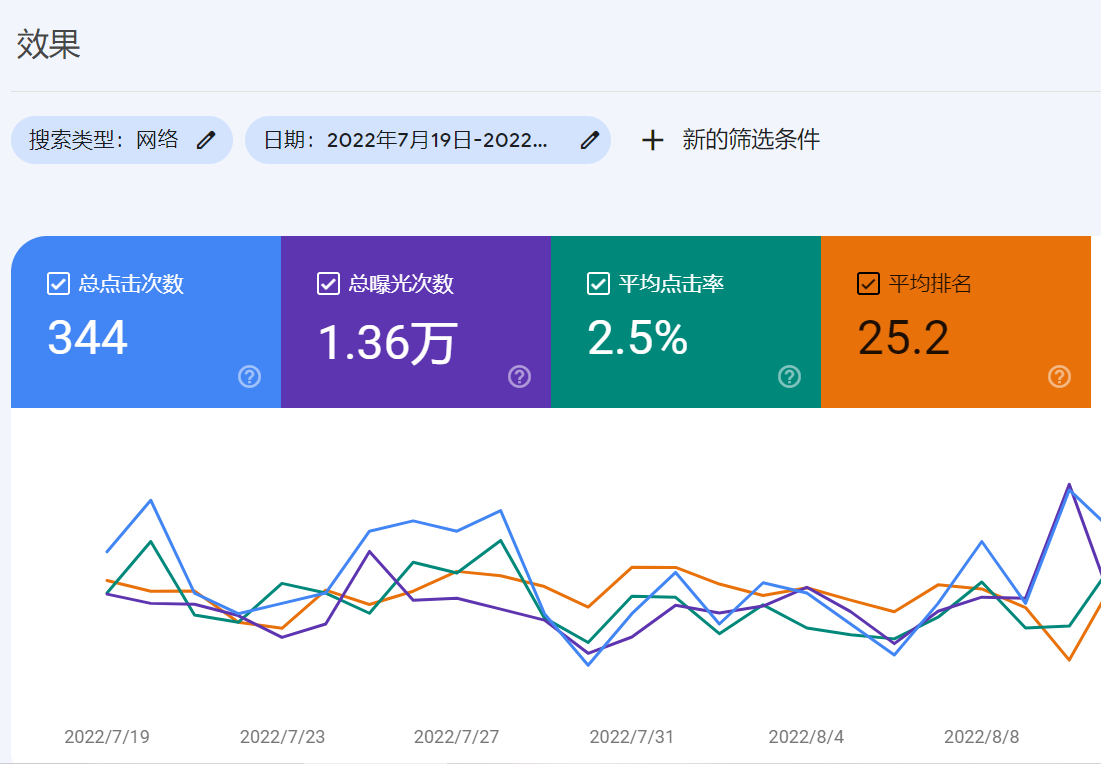The height and width of the screenshot is (764, 1101).
Task: Click the 效果 page heading
Action: click(48, 44)
